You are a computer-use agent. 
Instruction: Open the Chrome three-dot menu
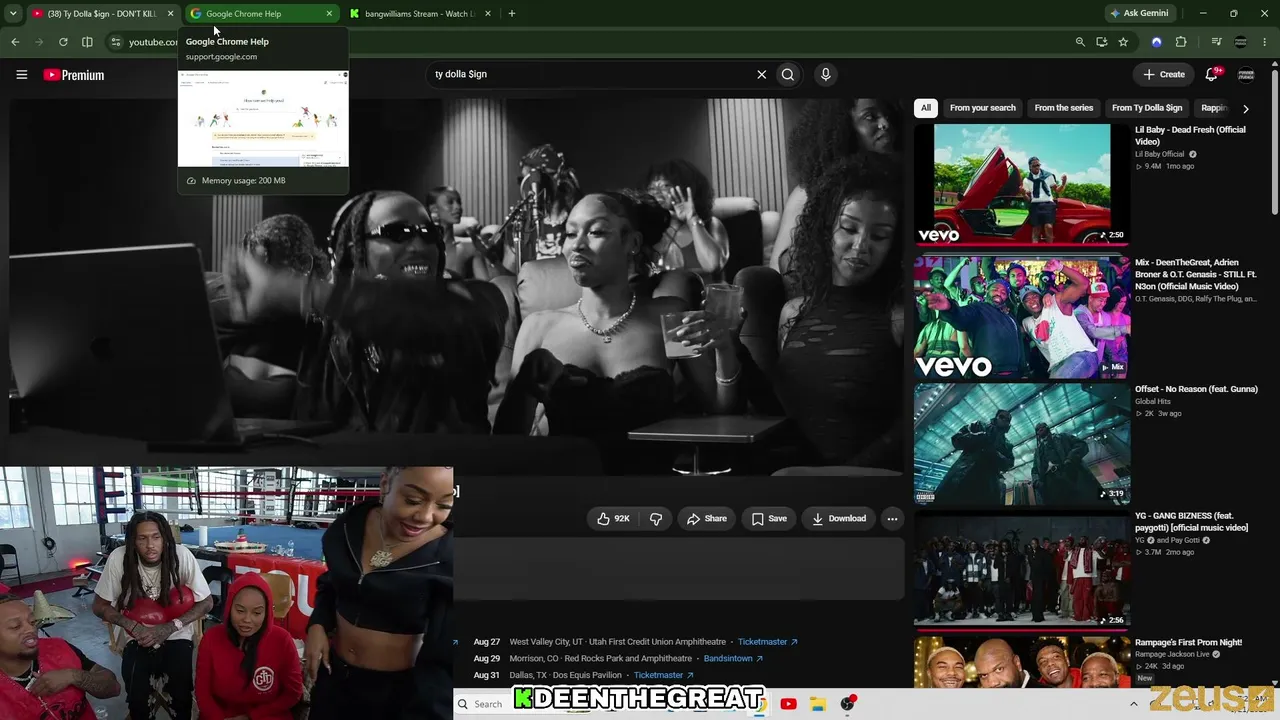click(1266, 42)
